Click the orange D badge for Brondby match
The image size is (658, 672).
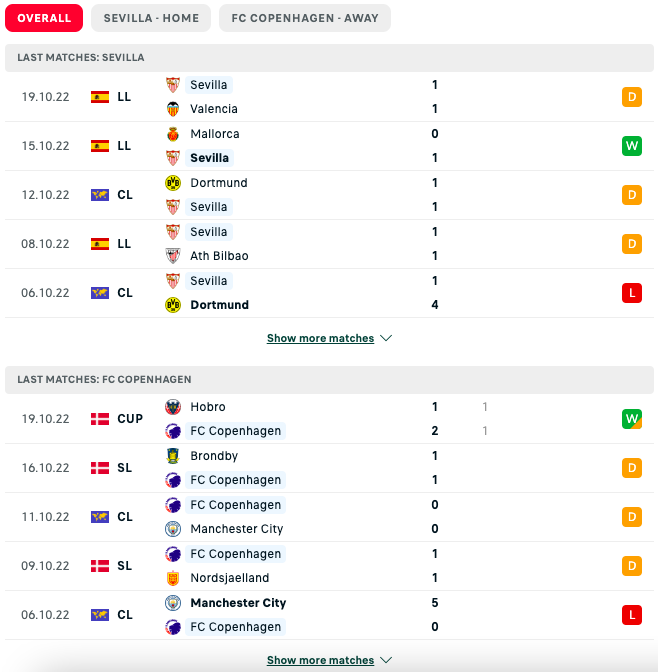pos(631,468)
